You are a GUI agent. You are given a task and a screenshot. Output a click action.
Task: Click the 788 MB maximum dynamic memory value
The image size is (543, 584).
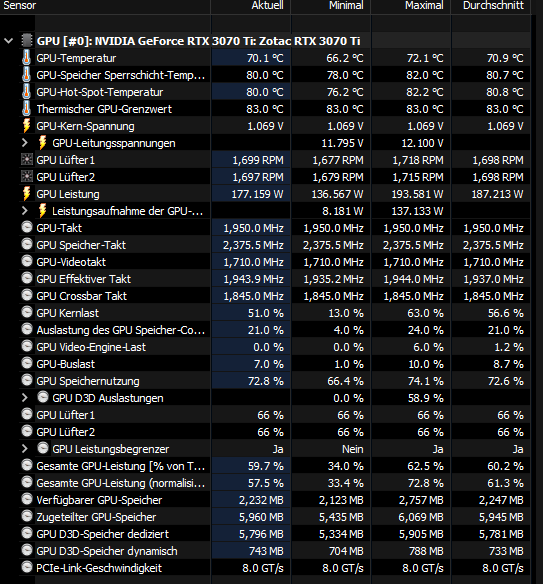[x=426, y=551]
